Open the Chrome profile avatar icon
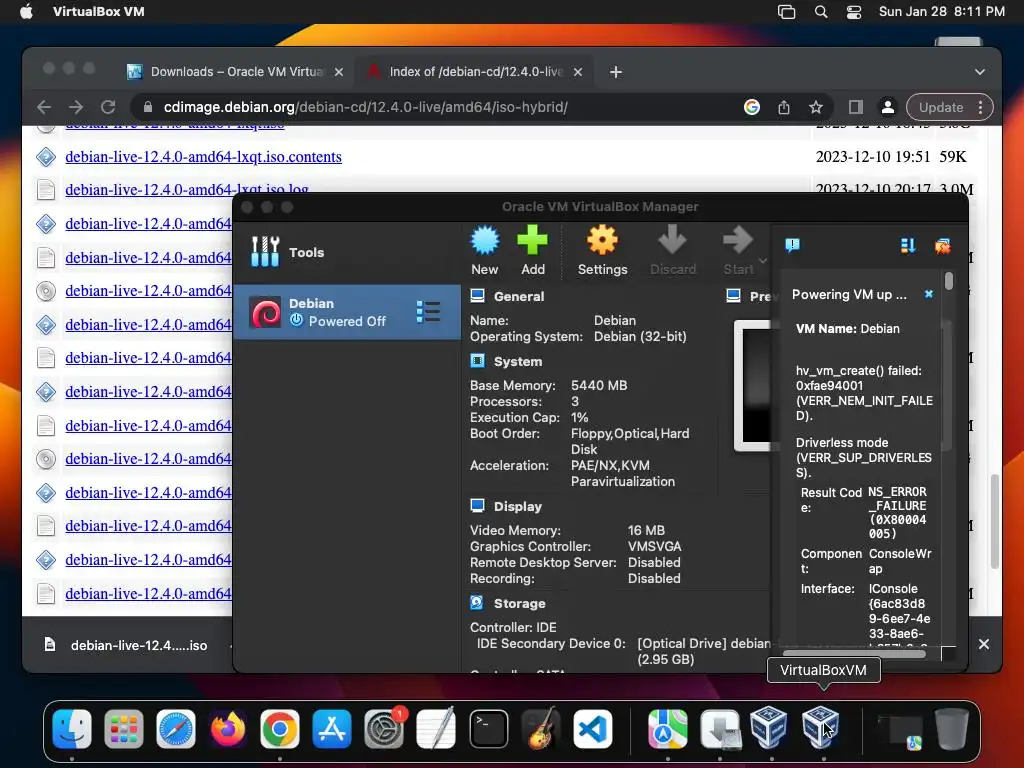The width and height of the screenshot is (1024, 768). tap(888, 107)
